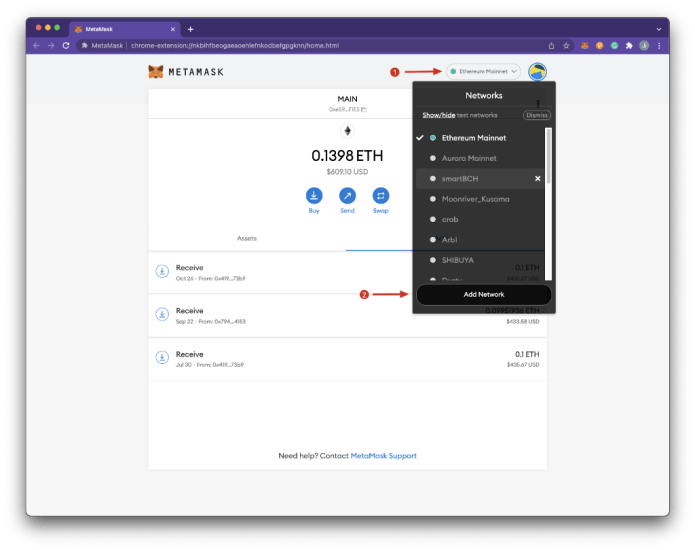The height and width of the screenshot is (550, 695).
Task: Click the green extension icon in toolbar
Action: (614, 46)
